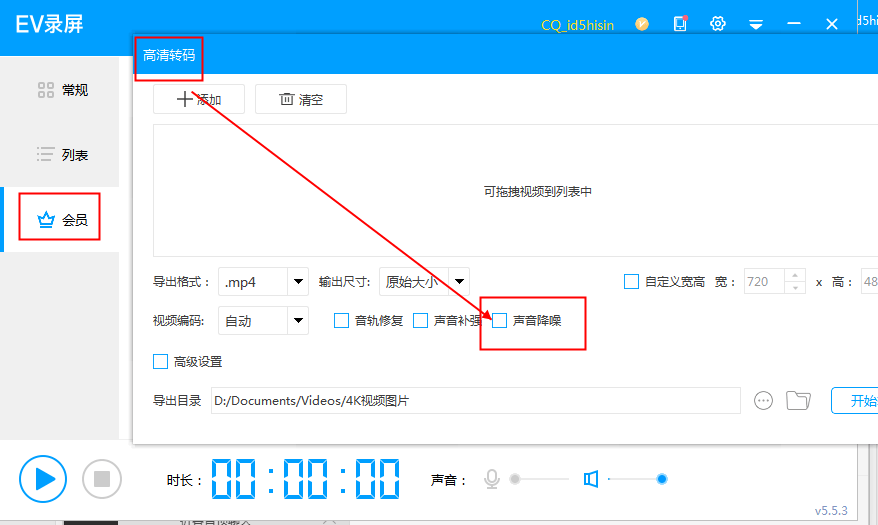Click the width field showing 720
This screenshot has width=878, height=525.
point(764,282)
